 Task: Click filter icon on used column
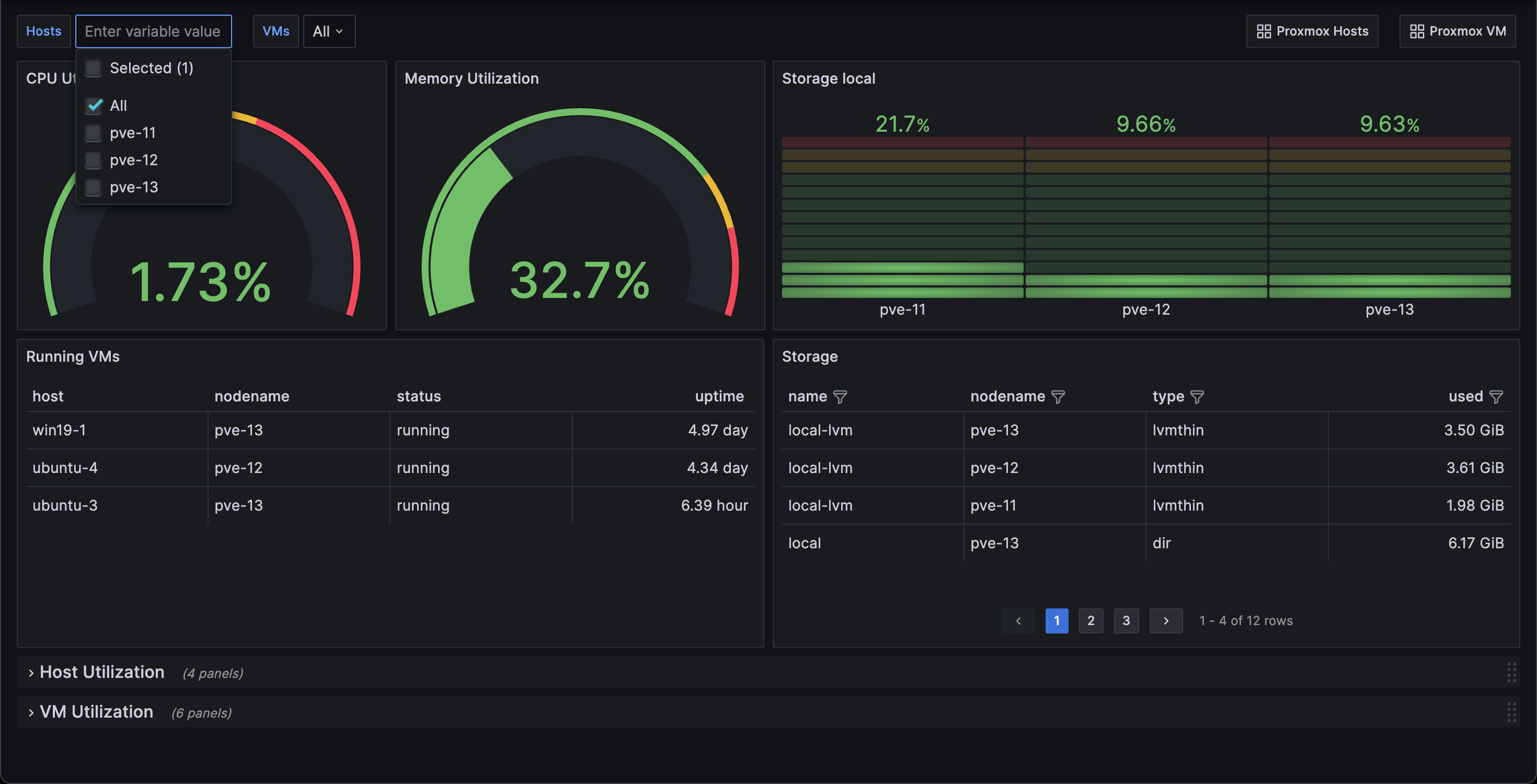1496,397
